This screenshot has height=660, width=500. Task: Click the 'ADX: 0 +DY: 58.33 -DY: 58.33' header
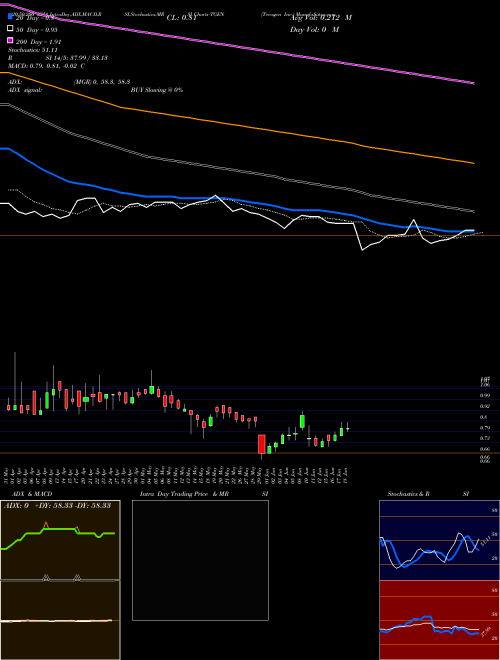pos(57,505)
